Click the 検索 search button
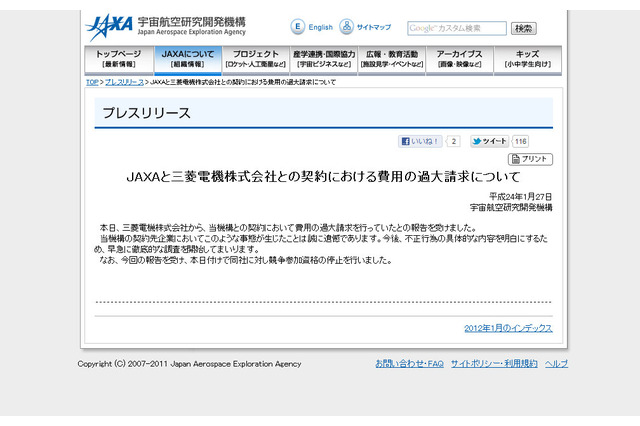 tap(523, 28)
